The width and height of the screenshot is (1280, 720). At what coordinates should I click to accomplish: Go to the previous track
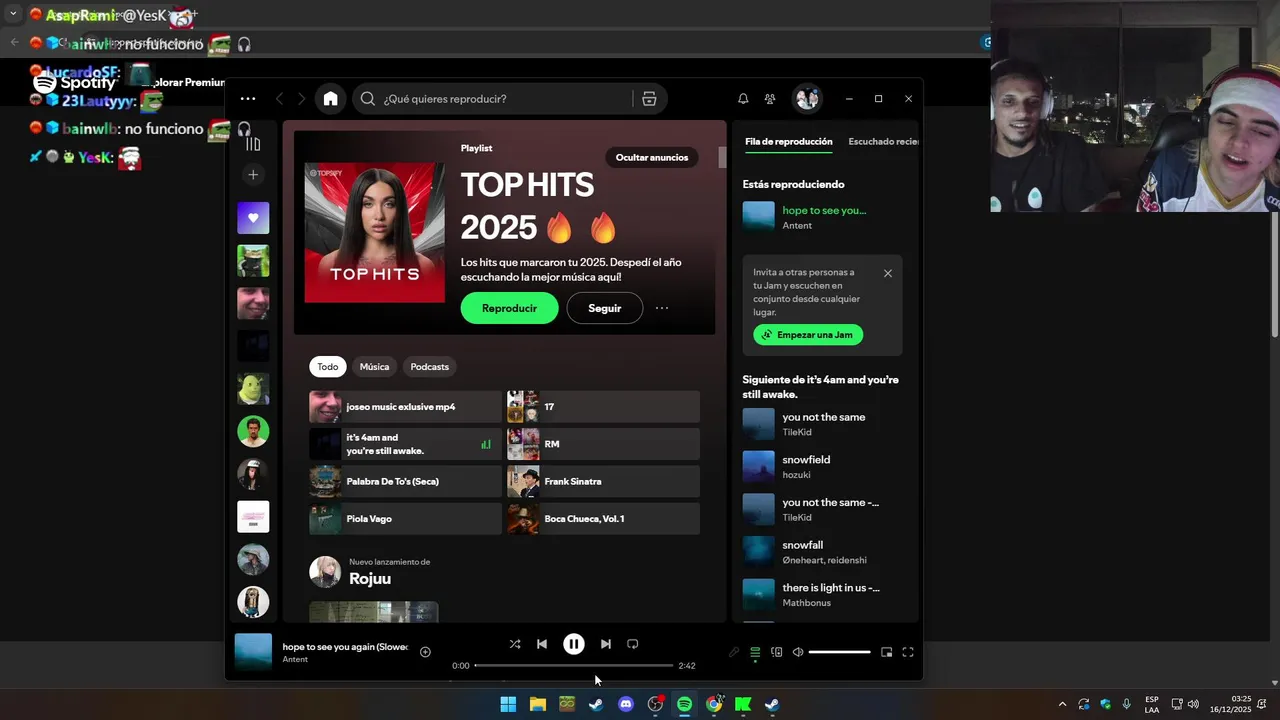point(542,644)
